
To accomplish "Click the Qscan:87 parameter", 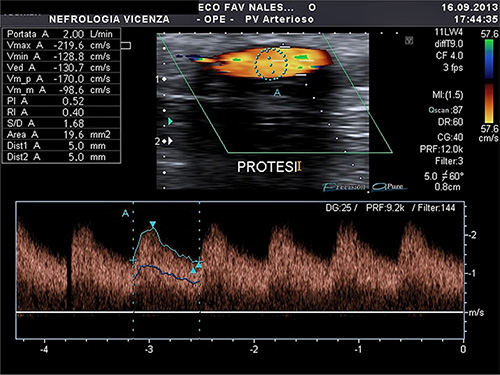I will pyautogui.click(x=446, y=110).
